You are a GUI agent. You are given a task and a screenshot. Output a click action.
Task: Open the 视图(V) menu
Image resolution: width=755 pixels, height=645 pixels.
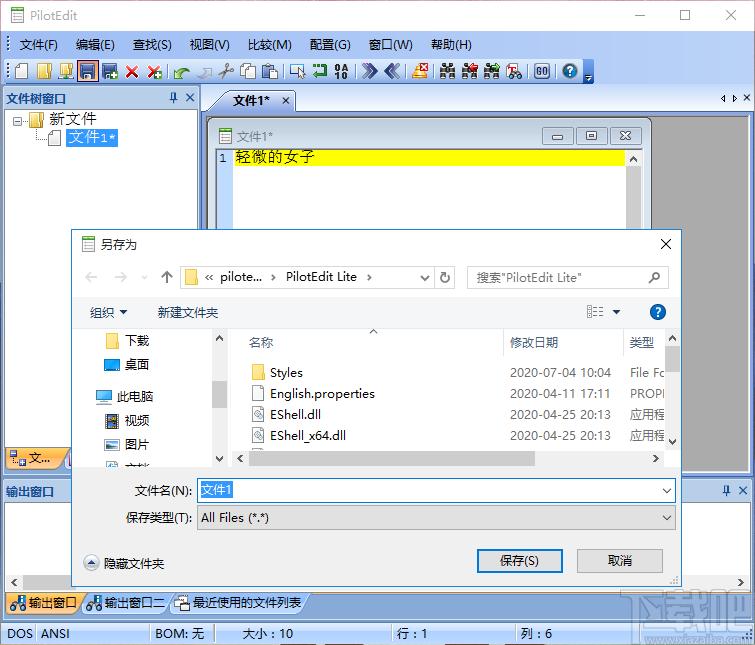point(209,45)
